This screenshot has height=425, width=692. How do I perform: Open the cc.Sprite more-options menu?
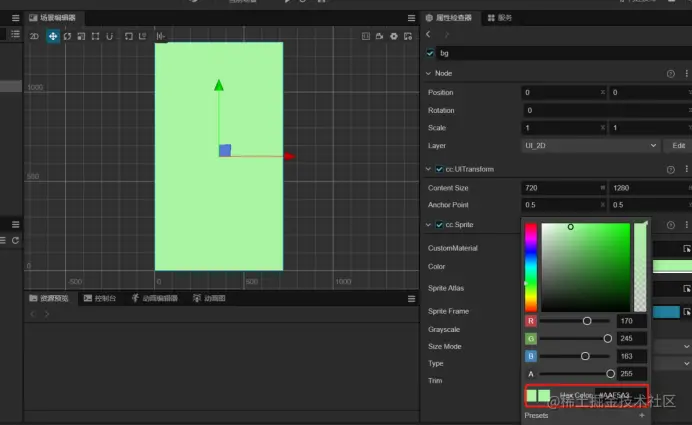(x=686, y=225)
